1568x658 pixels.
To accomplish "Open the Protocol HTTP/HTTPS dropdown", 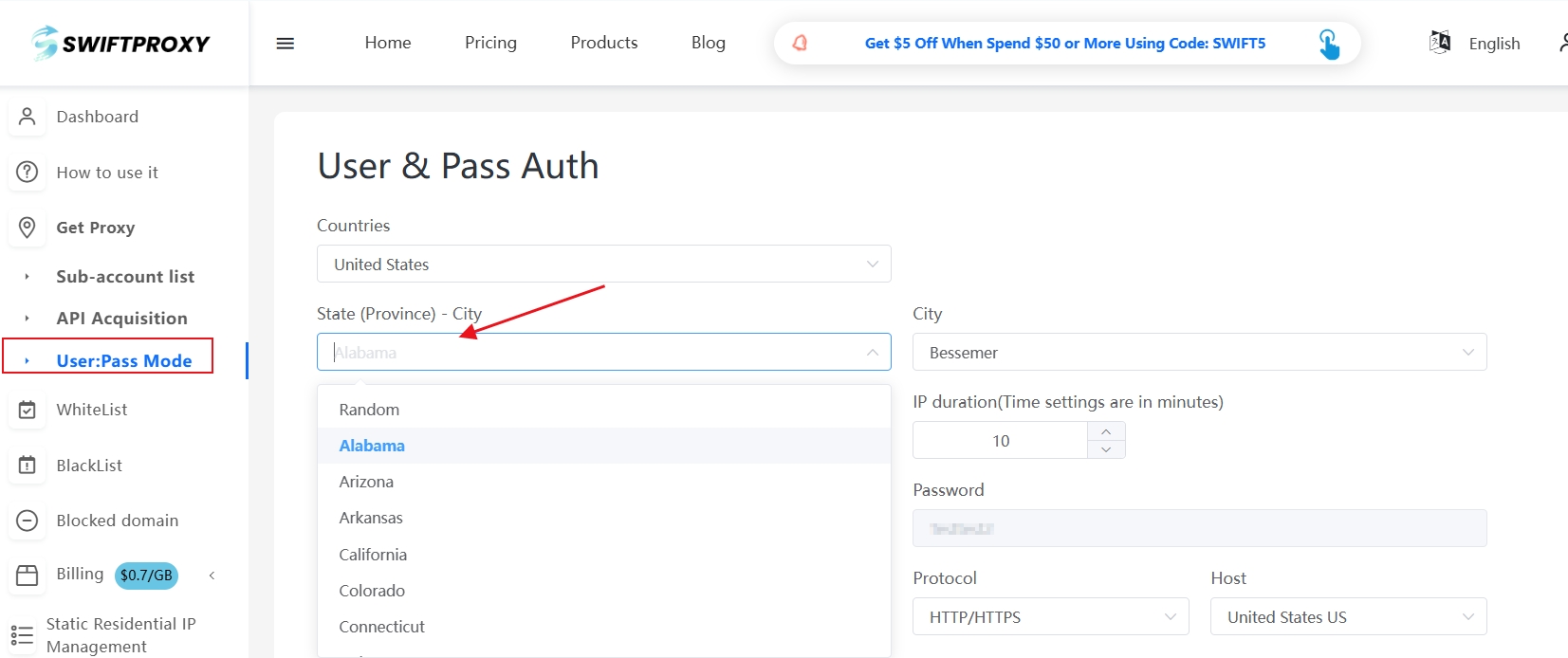I will point(1050,617).
